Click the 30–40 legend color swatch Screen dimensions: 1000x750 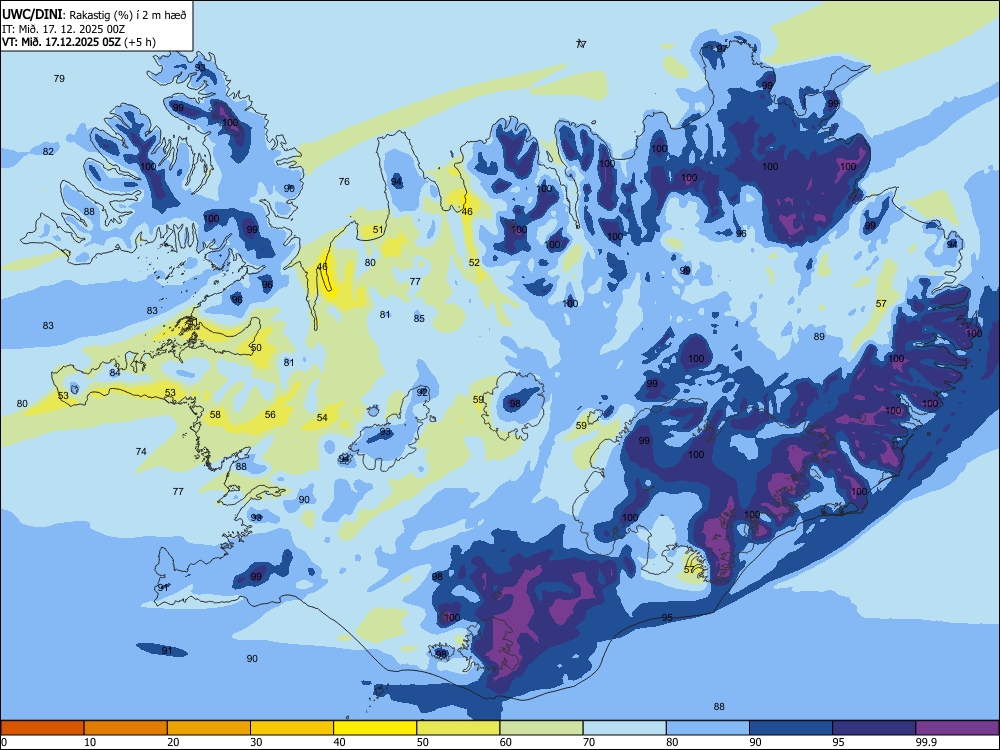292,728
